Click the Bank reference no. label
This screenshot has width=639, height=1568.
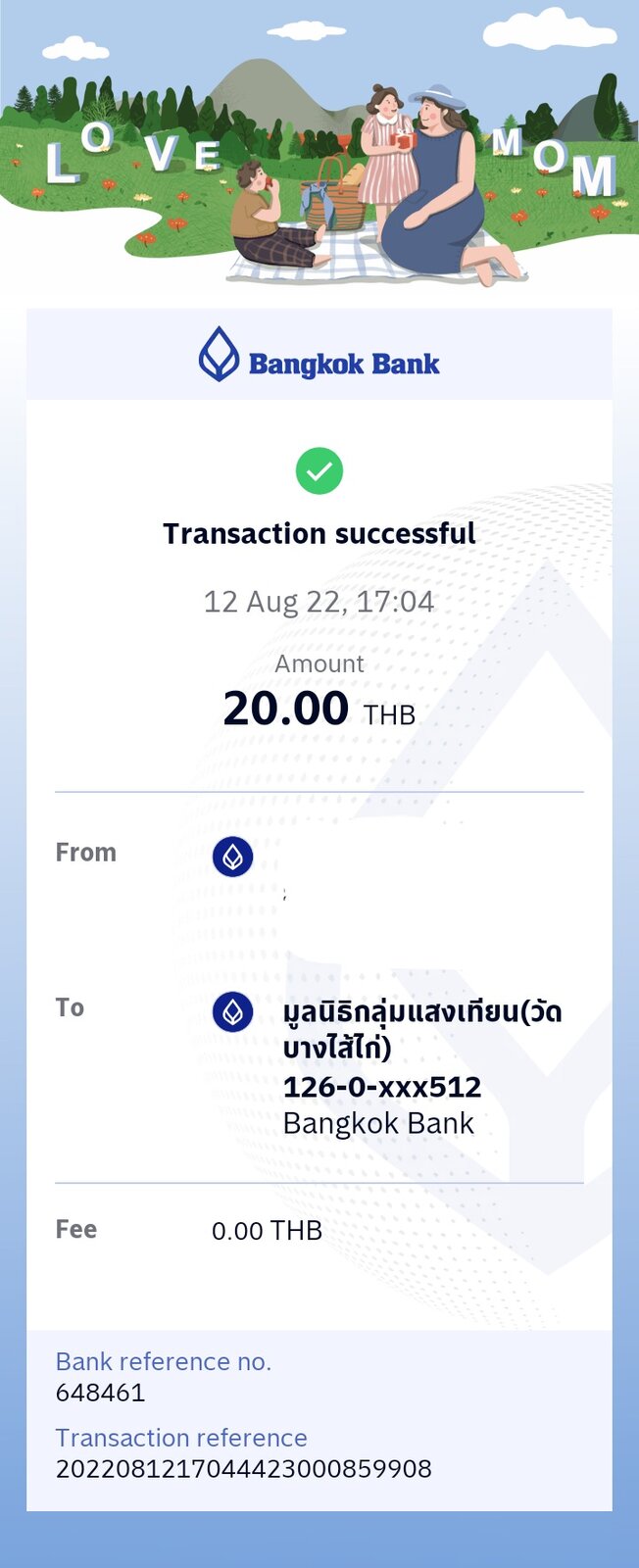[164, 1361]
